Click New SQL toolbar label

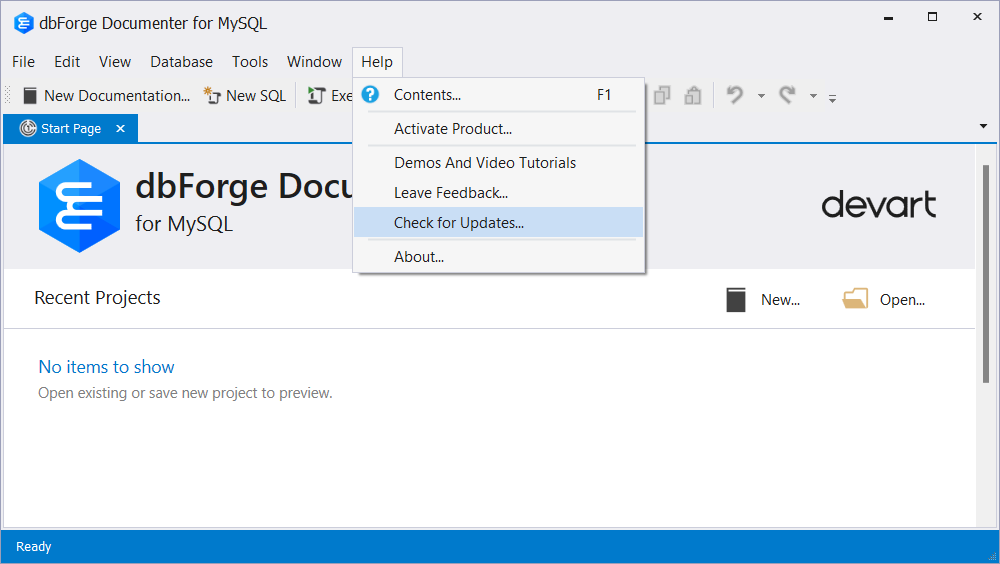(x=256, y=96)
